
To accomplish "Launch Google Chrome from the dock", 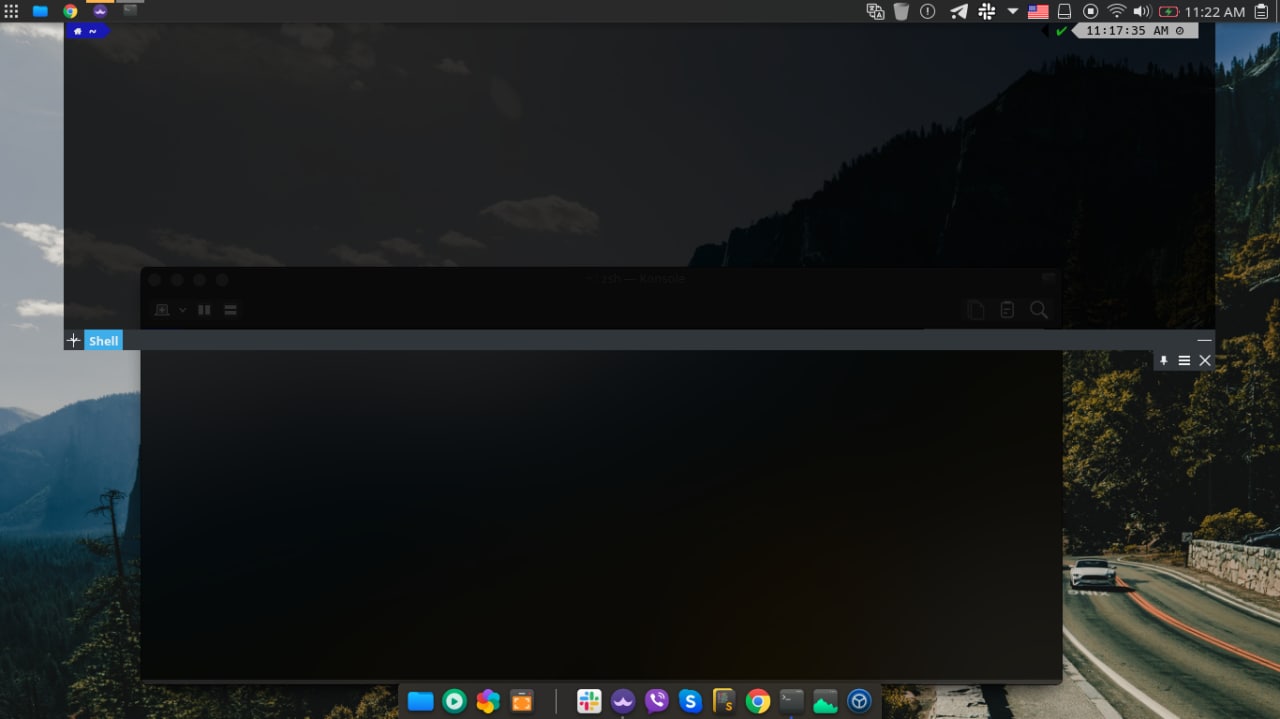I will [758, 701].
